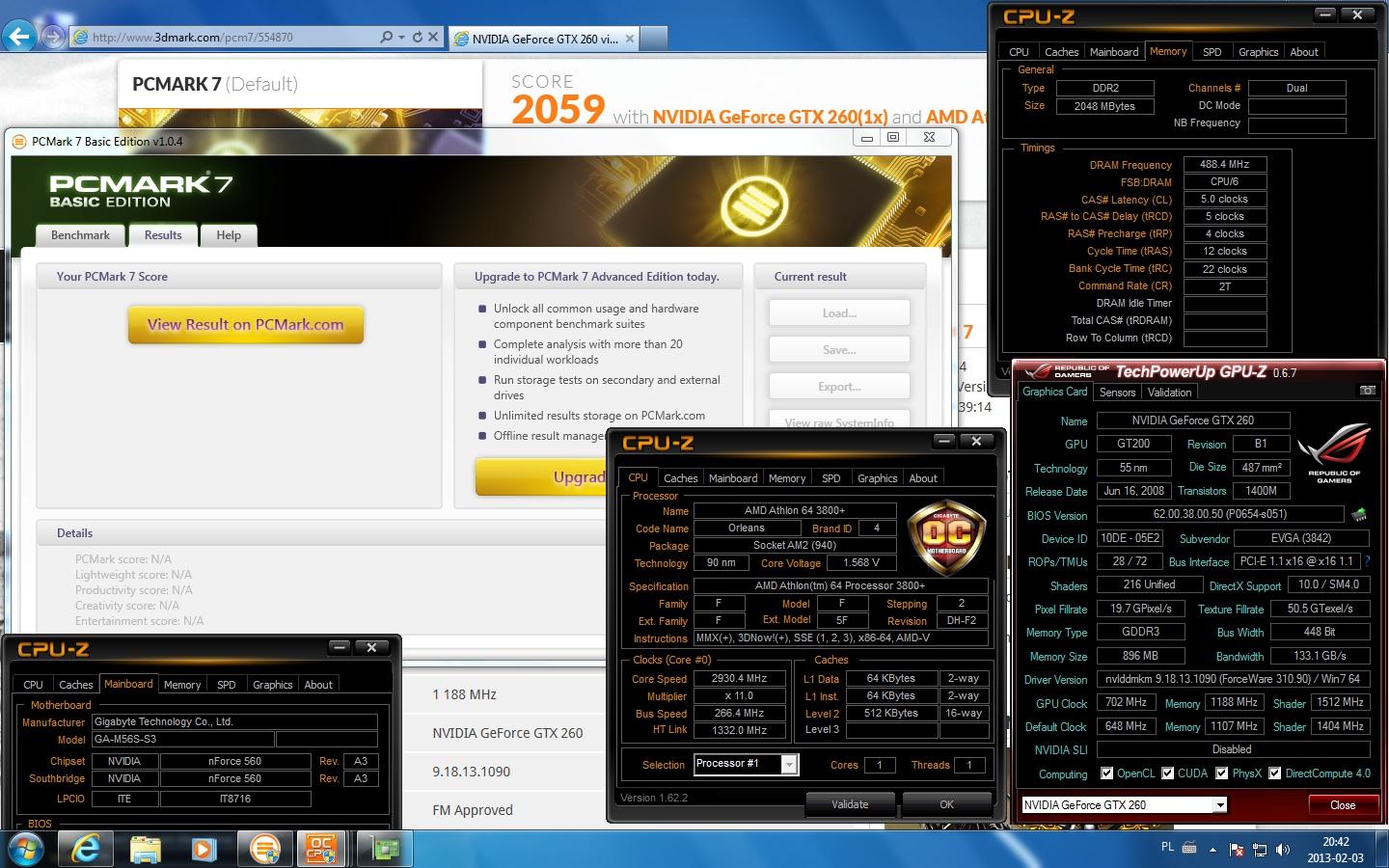This screenshot has height=868, width=1389.
Task: Click the 2059 score on the 3DMark page
Action: pos(558,109)
